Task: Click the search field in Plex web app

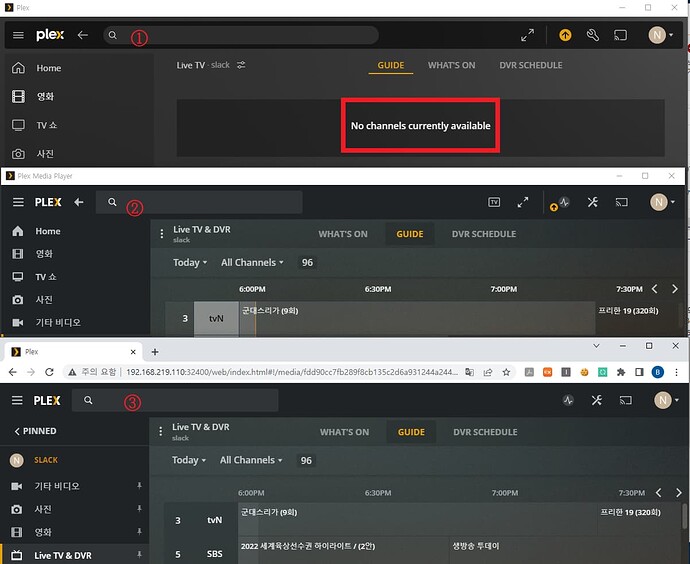Action: (x=175, y=400)
